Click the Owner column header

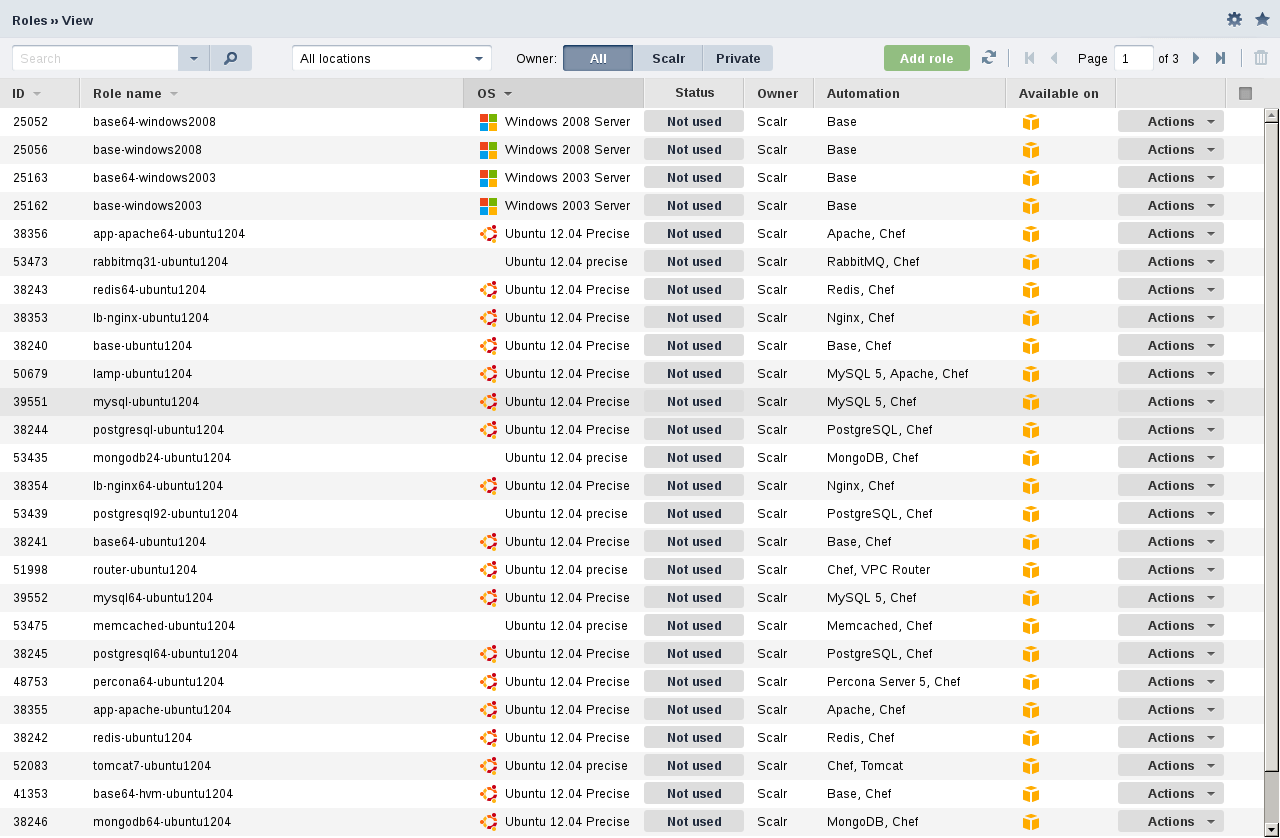[x=778, y=93]
